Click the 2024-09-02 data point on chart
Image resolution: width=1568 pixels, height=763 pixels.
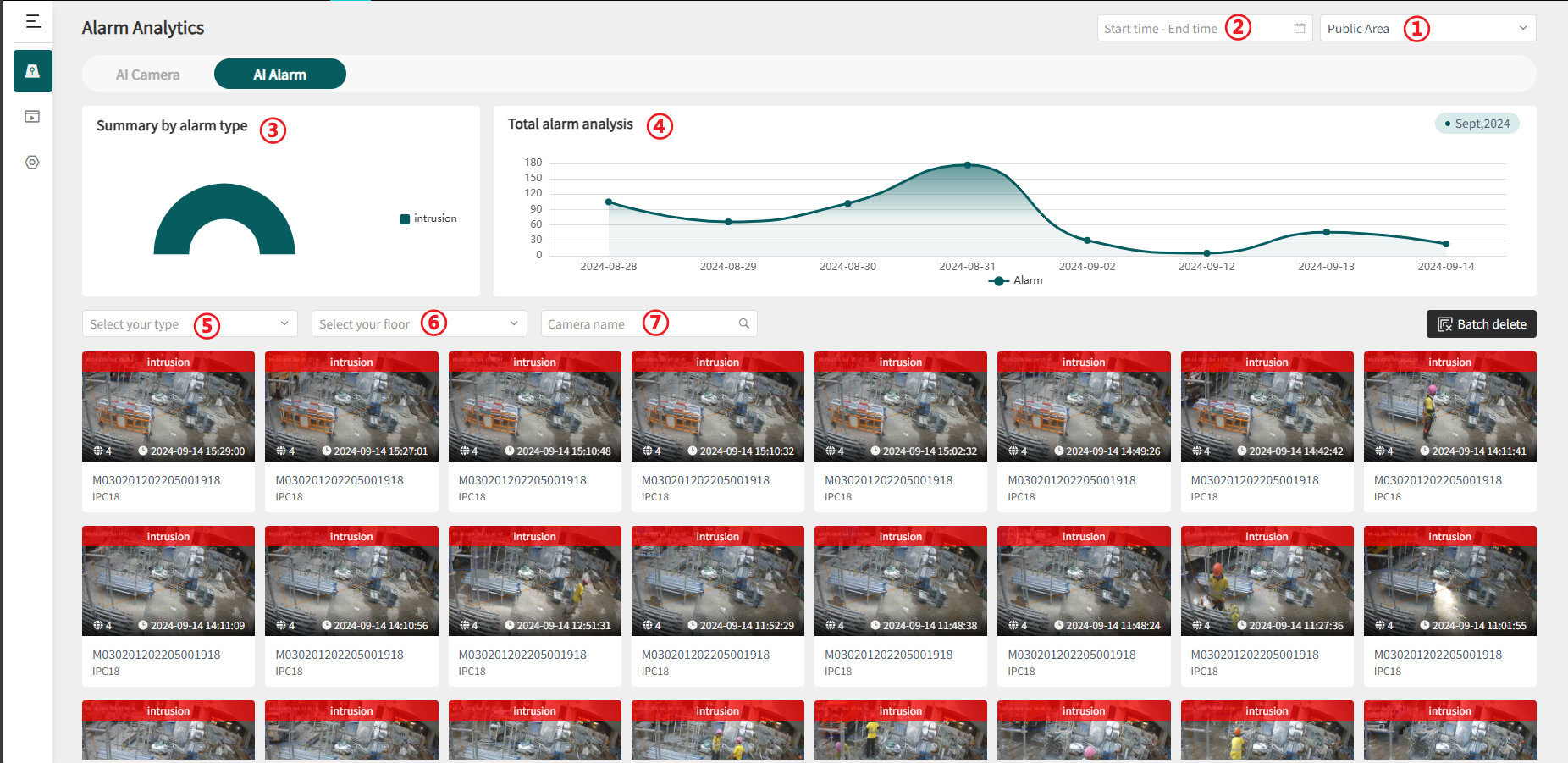click(x=1087, y=241)
